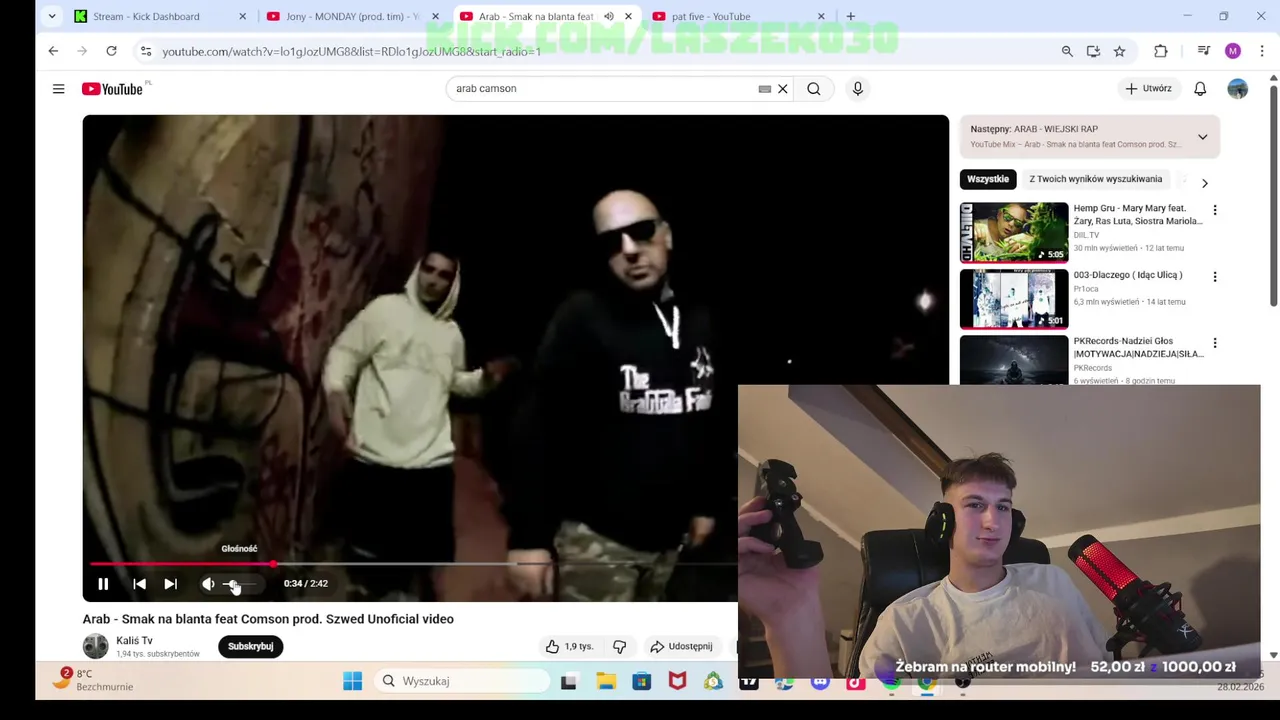Viewport: 1280px width, 720px height.
Task: Switch to pat five - YouTube tab
Action: [x=711, y=17]
